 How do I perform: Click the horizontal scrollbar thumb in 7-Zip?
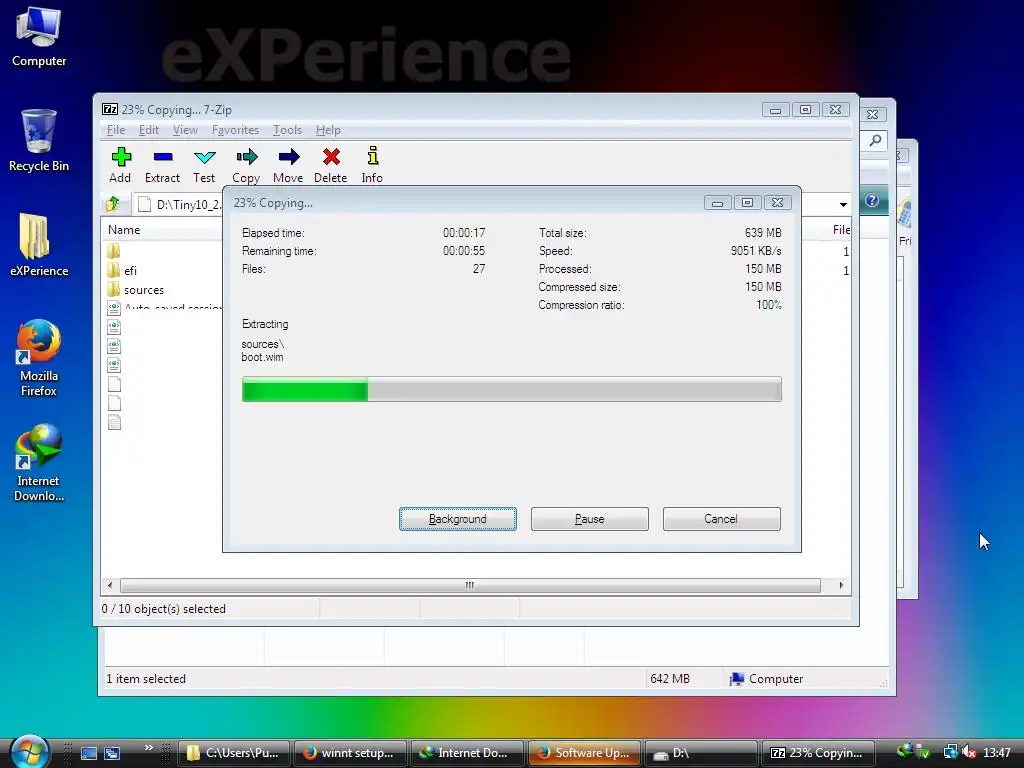tap(470, 585)
